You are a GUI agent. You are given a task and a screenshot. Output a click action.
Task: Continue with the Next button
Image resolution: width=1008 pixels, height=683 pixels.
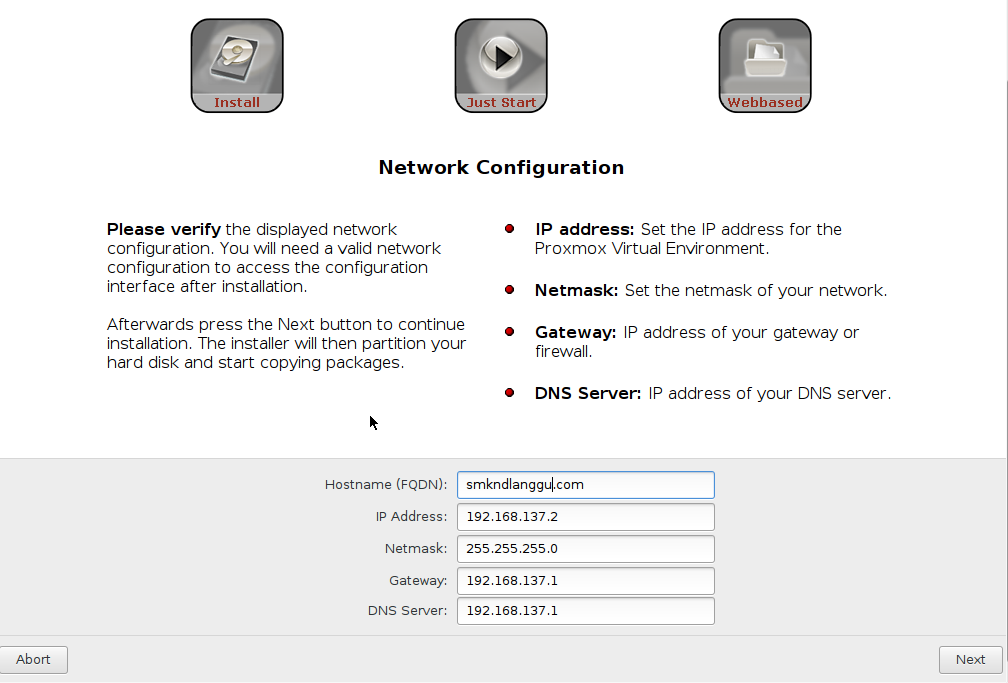(970, 660)
